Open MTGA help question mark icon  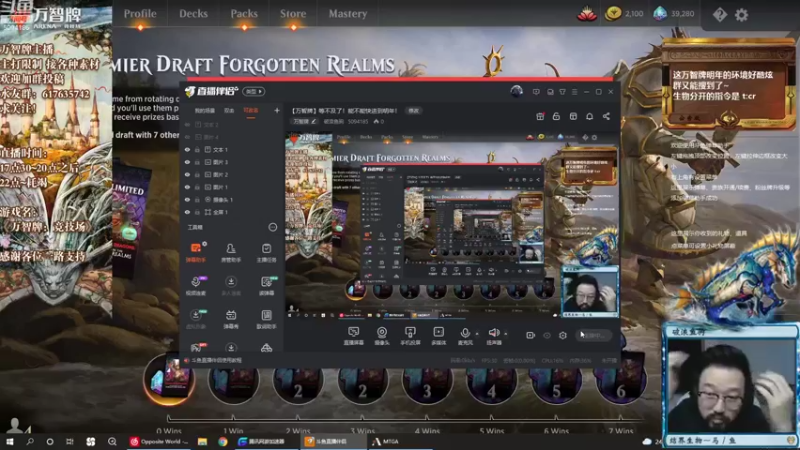click(719, 14)
